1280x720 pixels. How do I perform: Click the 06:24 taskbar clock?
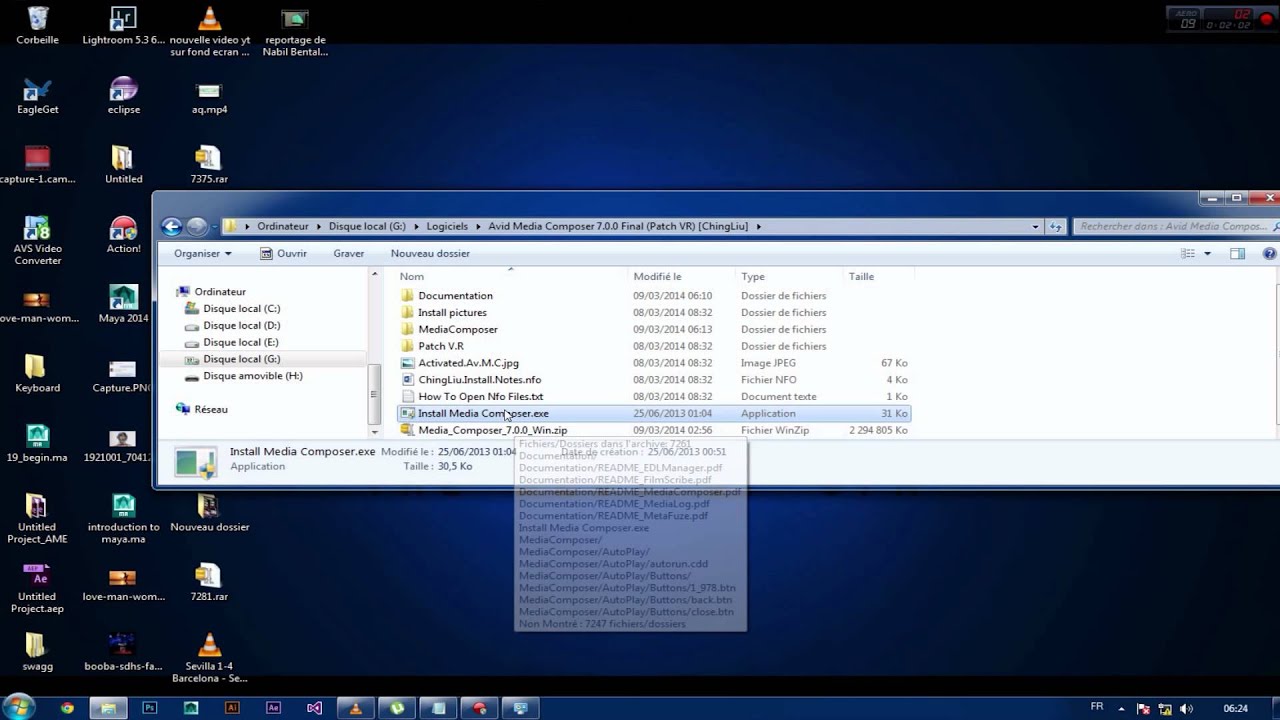point(1236,708)
